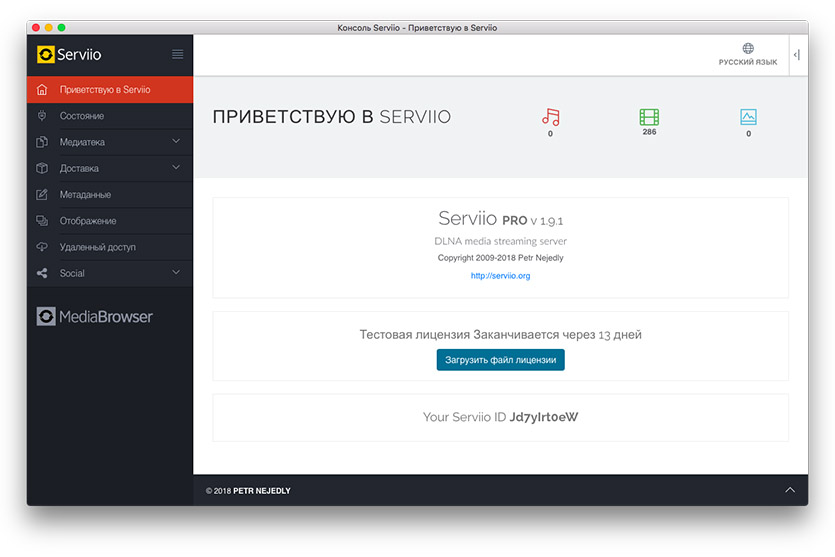Click the globe language icon
Image resolution: width=835 pixels, height=557 pixels.
click(748, 48)
